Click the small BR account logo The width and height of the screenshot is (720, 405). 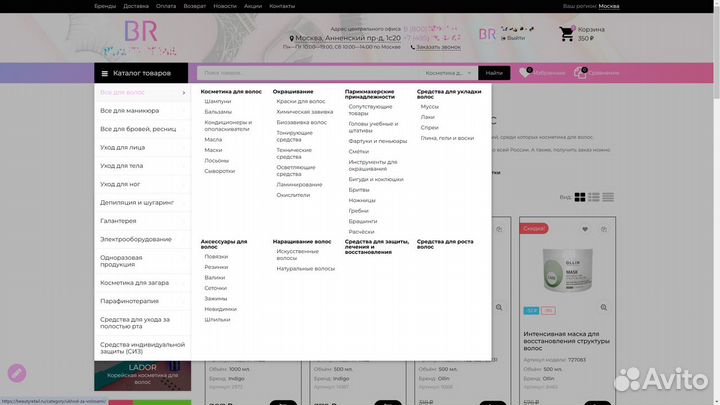pos(487,34)
